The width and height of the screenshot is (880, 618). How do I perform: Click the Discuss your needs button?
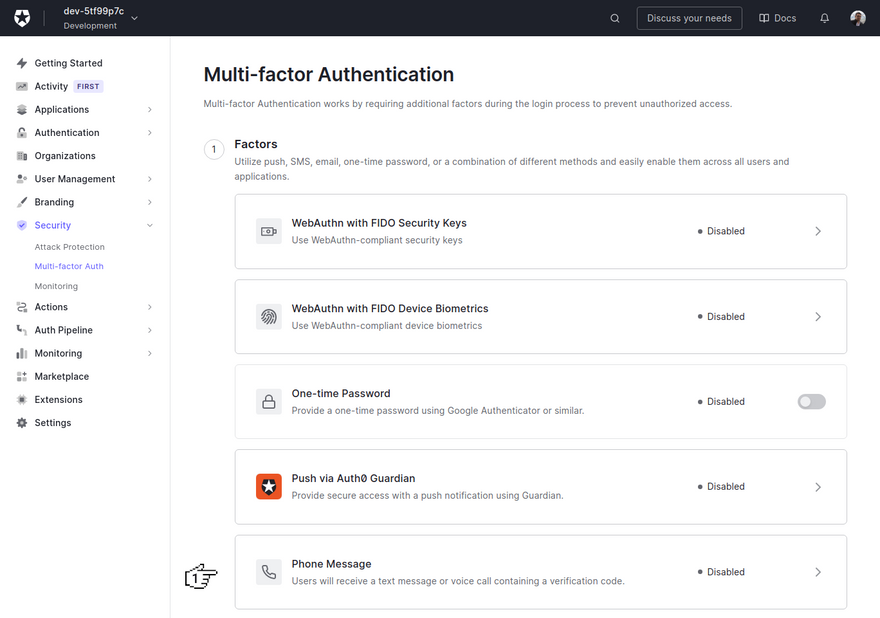click(689, 18)
